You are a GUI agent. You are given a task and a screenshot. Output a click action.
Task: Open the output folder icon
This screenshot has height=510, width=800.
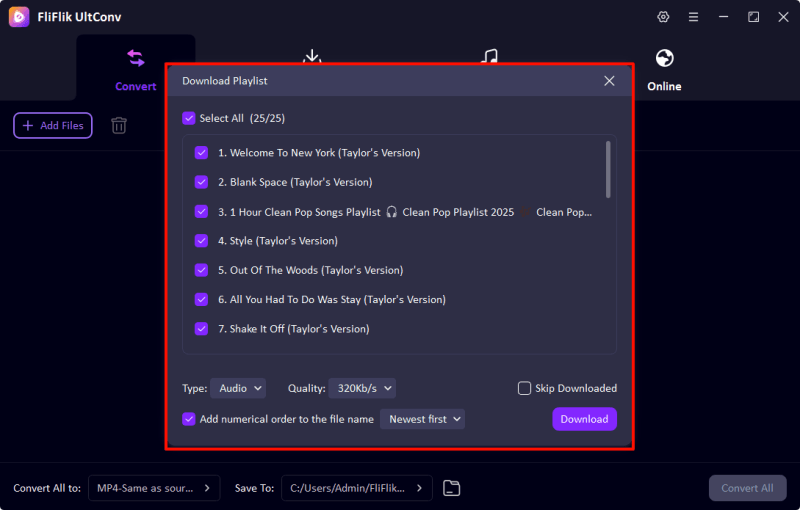pyautogui.click(x=452, y=488)
